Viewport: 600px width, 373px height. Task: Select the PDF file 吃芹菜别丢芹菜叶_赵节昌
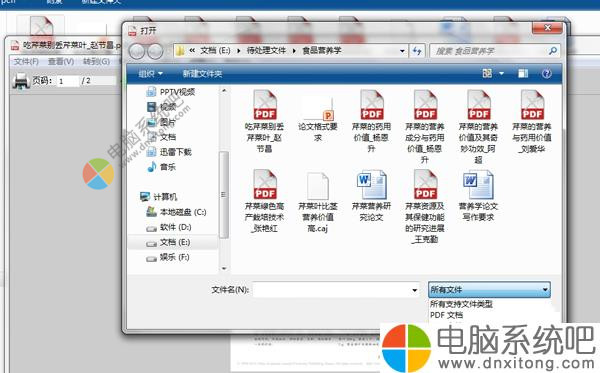point(264,121)
